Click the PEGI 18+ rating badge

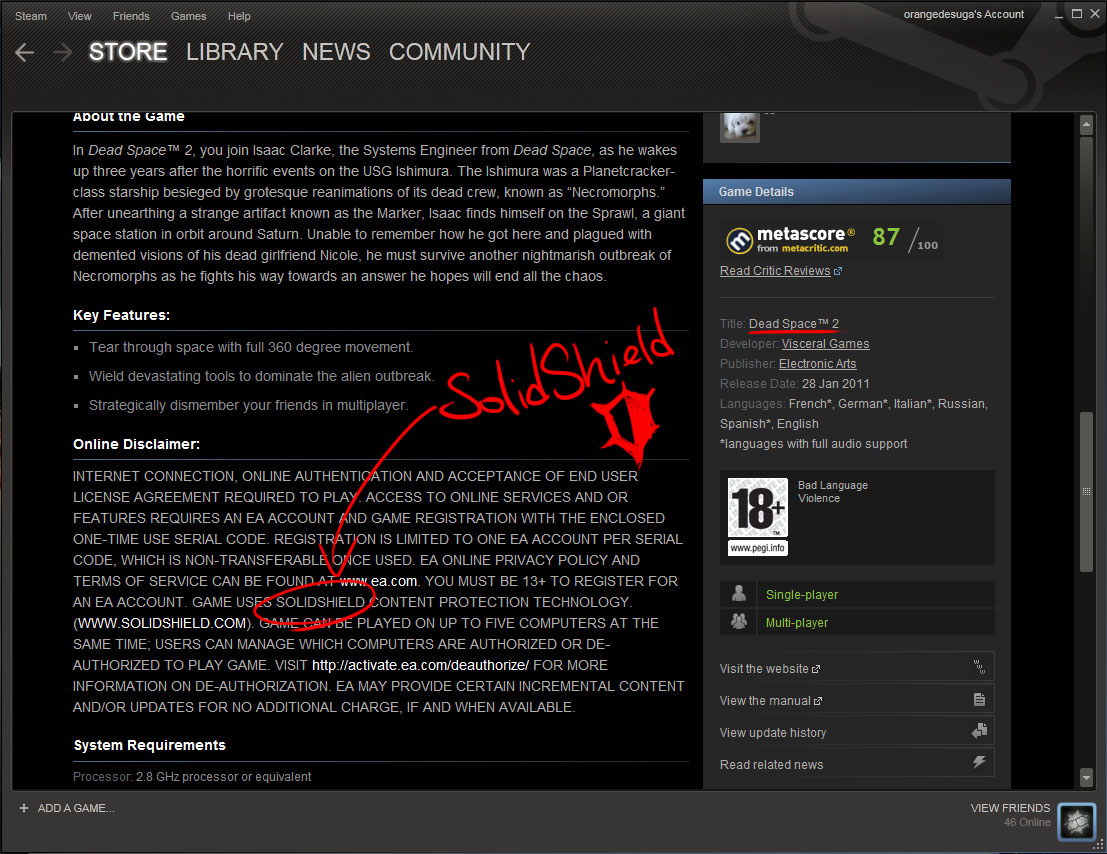757,516
